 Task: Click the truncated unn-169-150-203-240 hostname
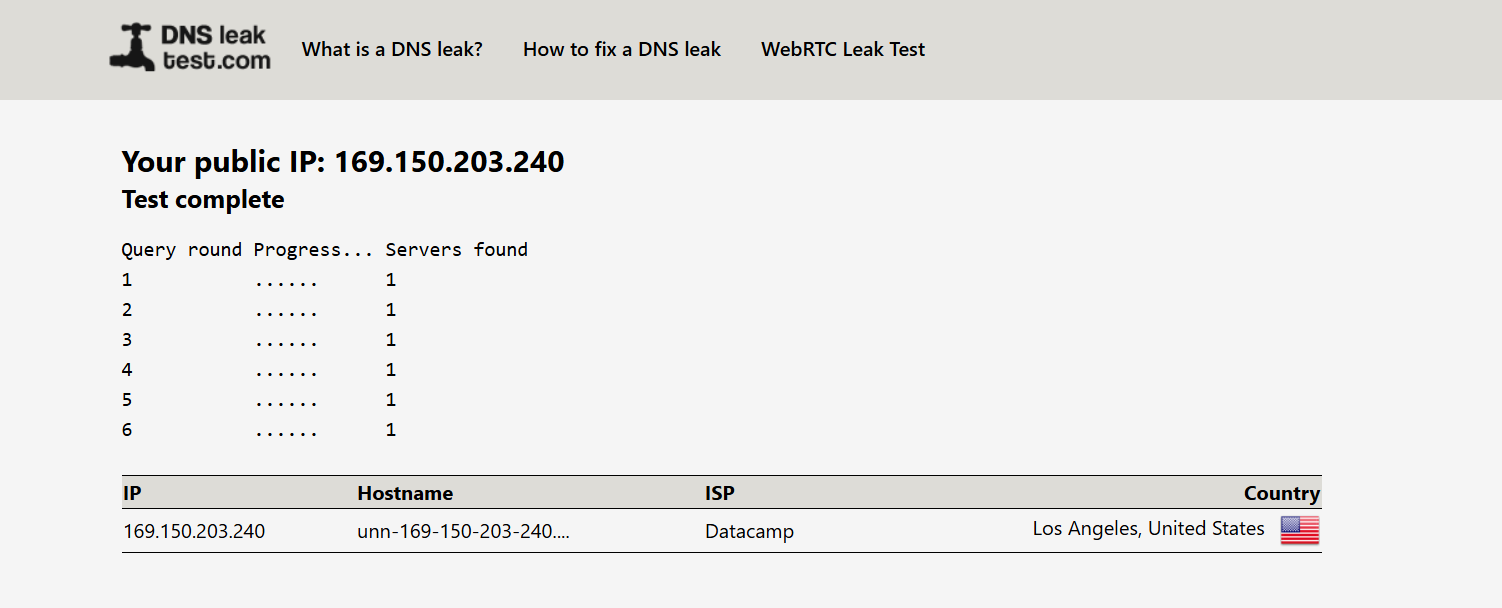pyautogui.click(x=463, y=531)
